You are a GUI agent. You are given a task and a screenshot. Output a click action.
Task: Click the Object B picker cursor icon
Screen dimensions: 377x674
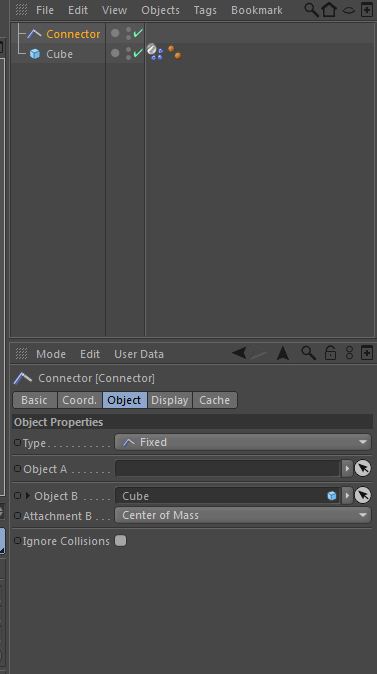point(362,496)
